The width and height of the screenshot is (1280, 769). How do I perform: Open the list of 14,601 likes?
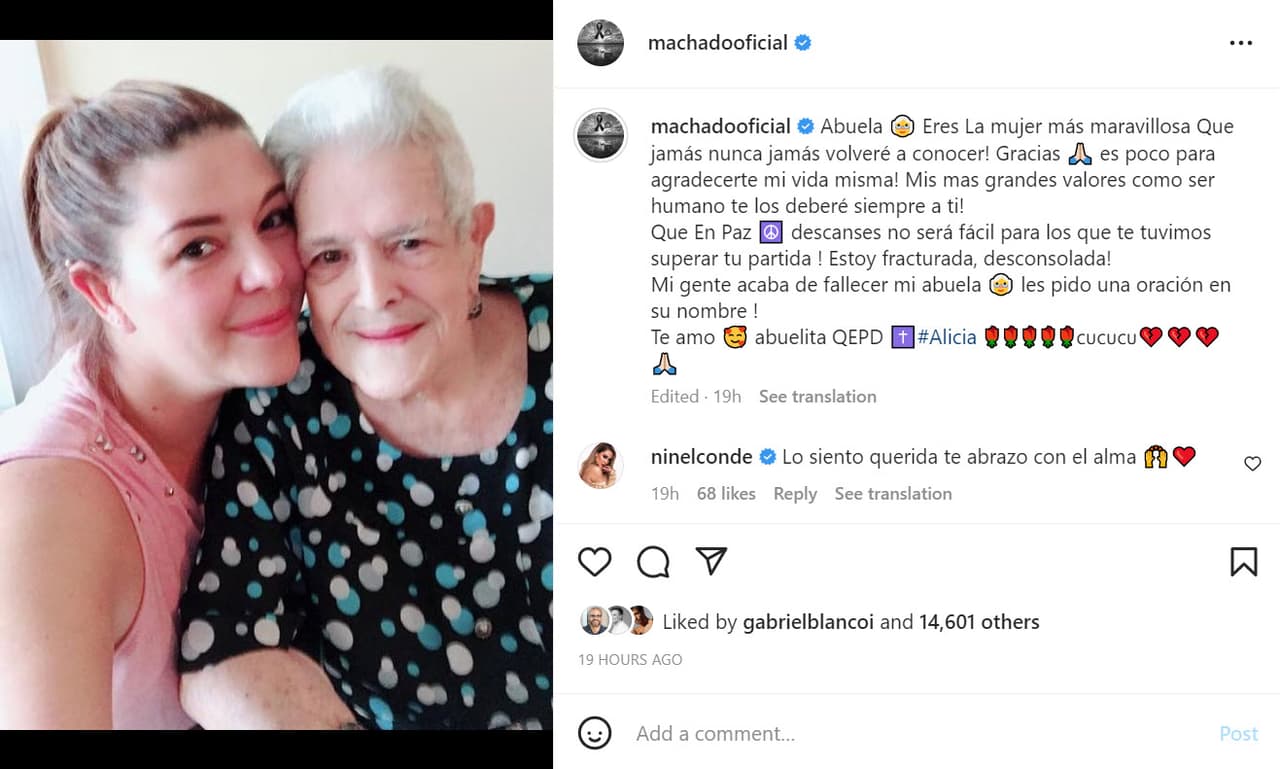[978, 621]
